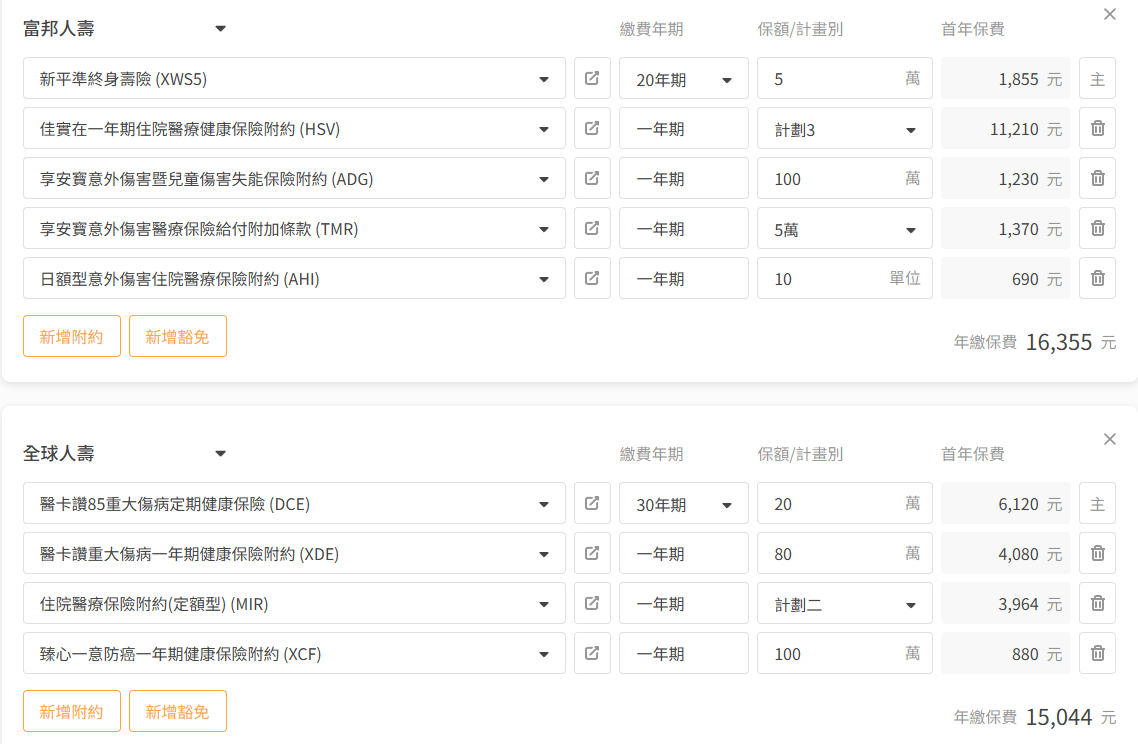The height and width of the screenshot is (744, 1138).
Task: Click 新增豁免 button under 全球人壽
Action: (178, 711)
